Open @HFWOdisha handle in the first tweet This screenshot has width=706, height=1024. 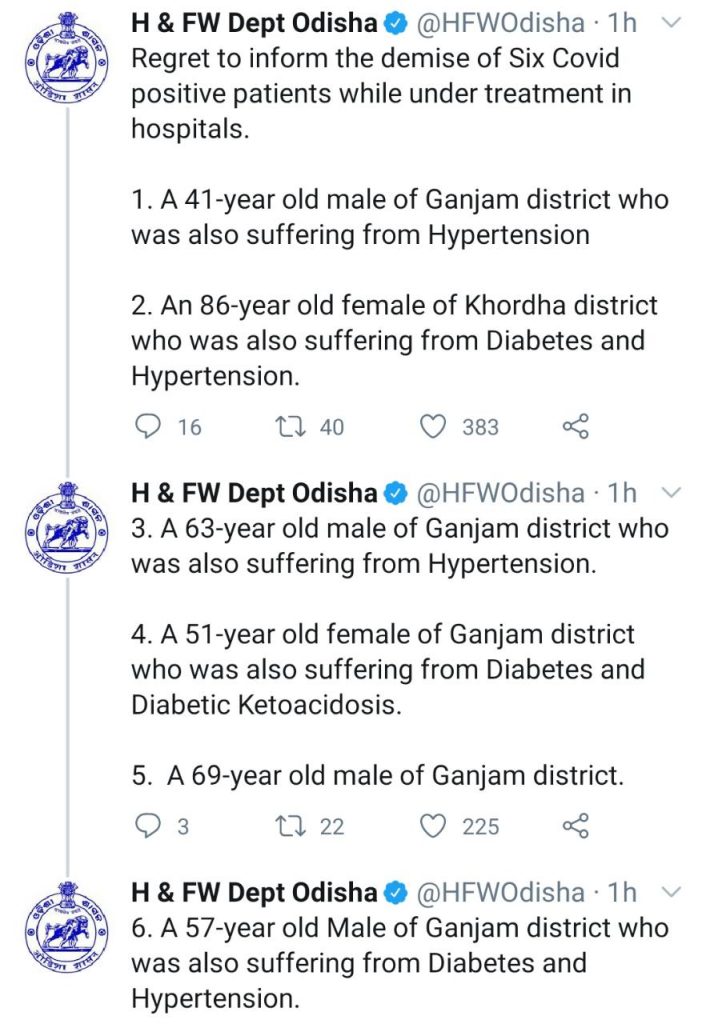(x=500, y=23)
